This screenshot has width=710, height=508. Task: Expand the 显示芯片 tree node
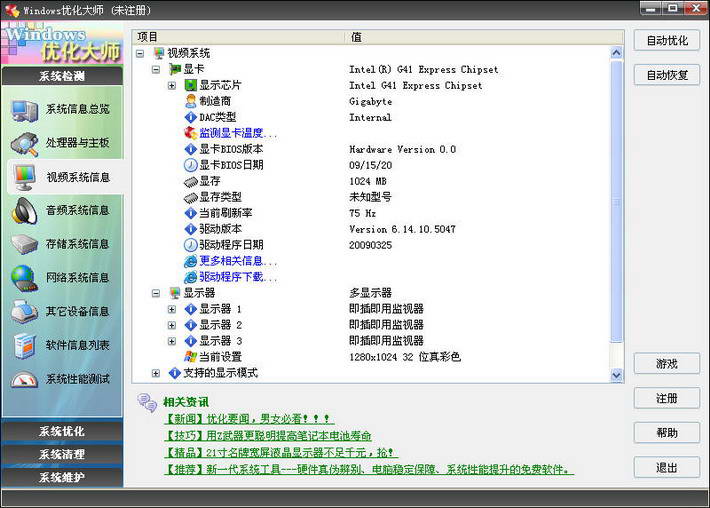pos(172,85)
